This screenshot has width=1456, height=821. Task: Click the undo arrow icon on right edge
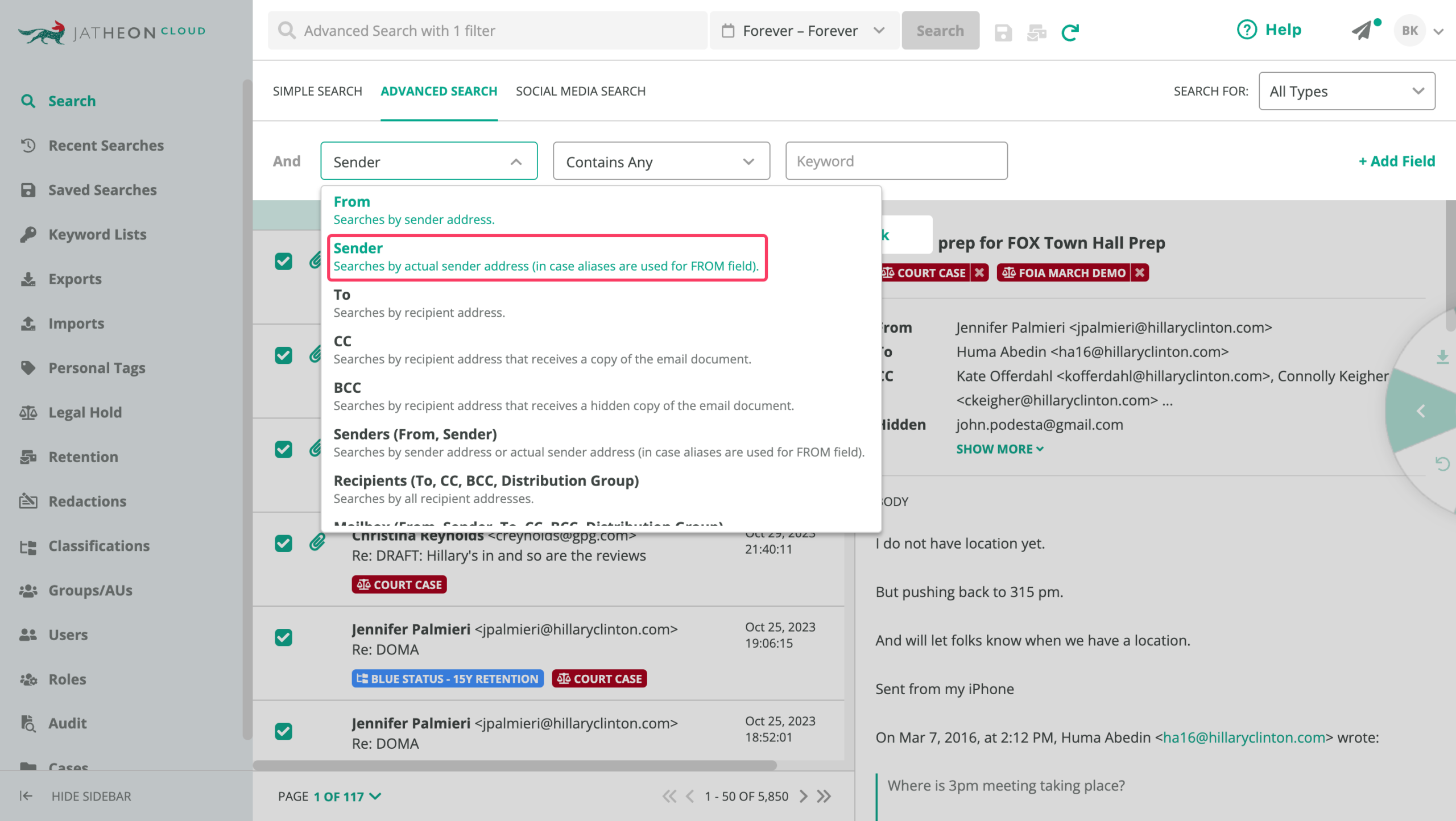(x=1442, y=464)
